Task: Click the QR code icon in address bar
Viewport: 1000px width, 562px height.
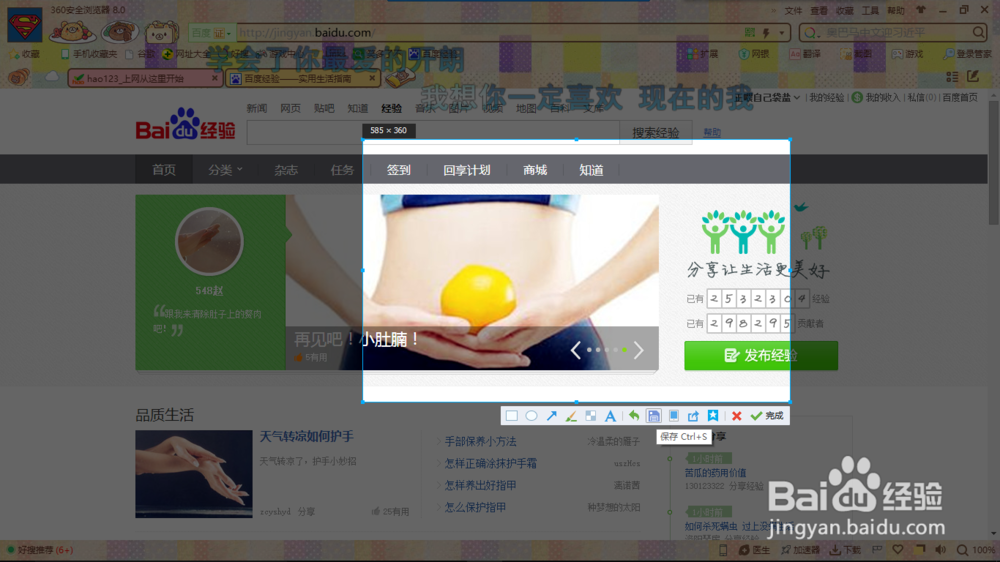Action: (x=750, y=32)
